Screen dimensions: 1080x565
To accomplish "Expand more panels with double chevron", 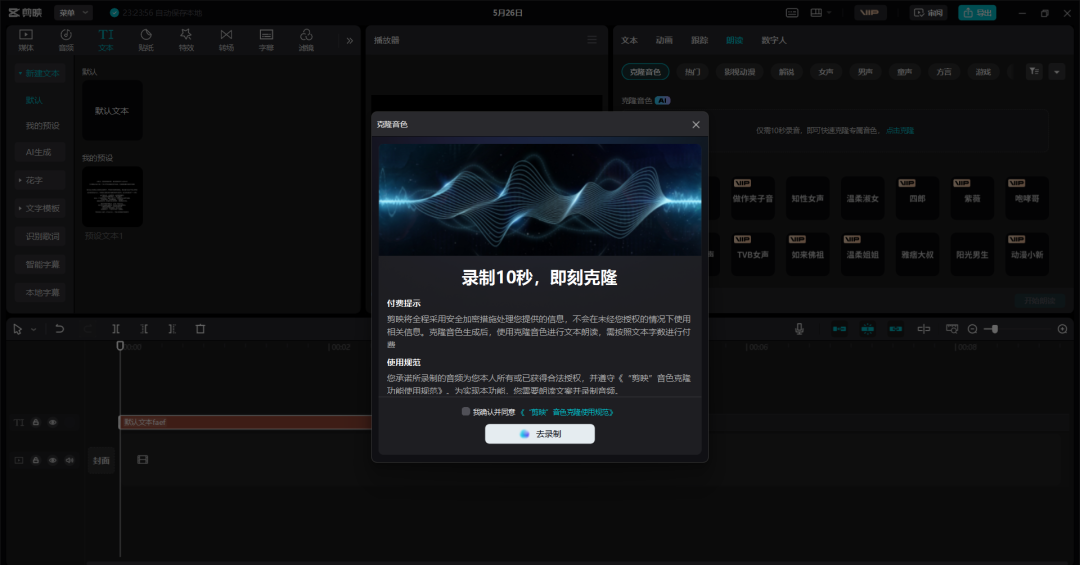I will [x=349, y=41].
